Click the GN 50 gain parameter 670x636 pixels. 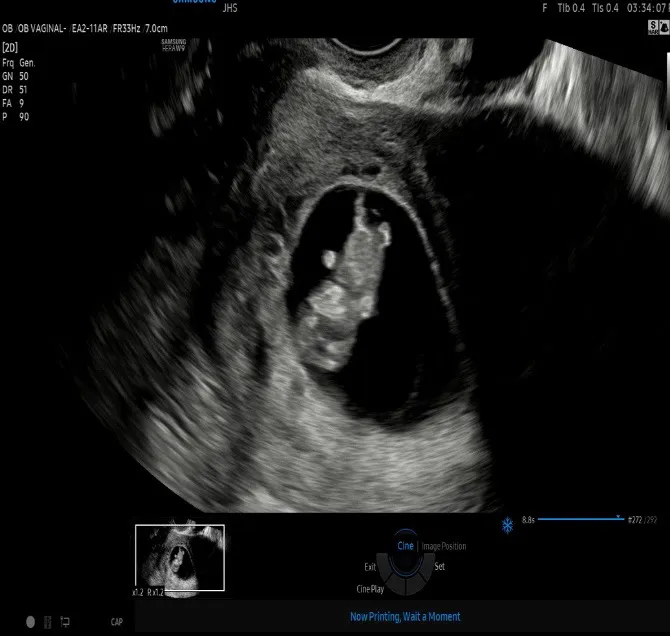point(15,77)
